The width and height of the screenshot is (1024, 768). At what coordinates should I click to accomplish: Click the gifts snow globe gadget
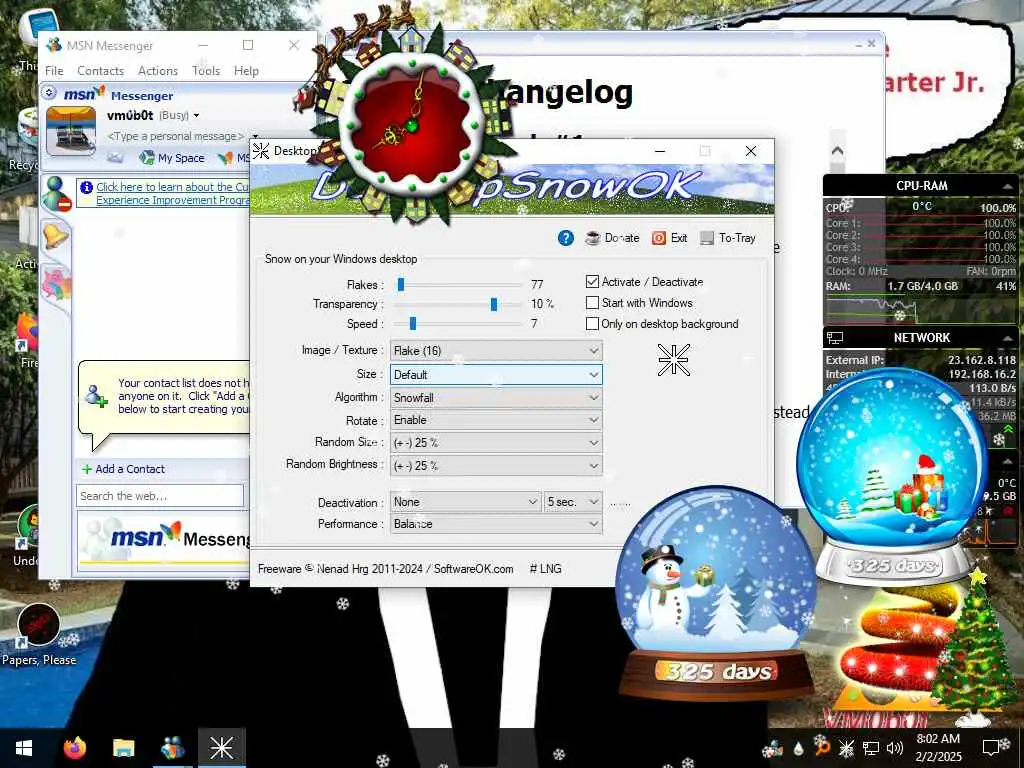point(892,475)
